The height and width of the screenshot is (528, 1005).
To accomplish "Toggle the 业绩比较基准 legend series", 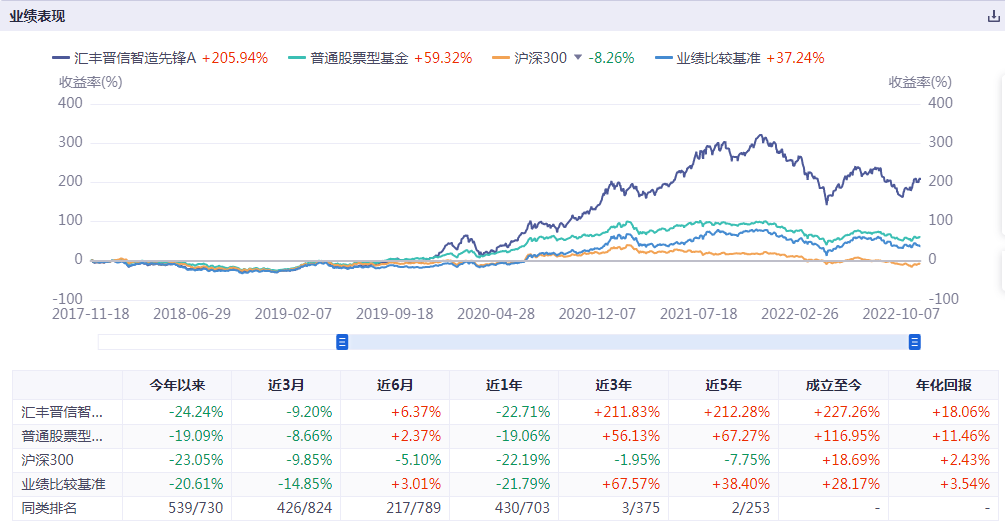I will coord(718,58).
